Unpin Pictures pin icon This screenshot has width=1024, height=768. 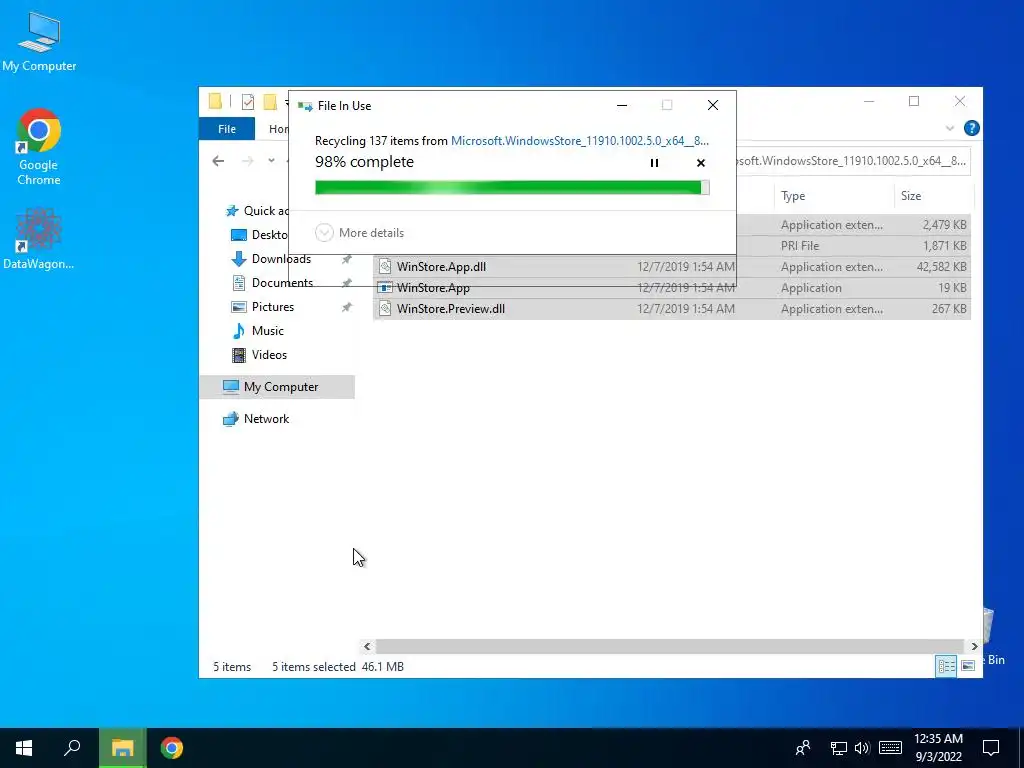[x=346, y=307]
